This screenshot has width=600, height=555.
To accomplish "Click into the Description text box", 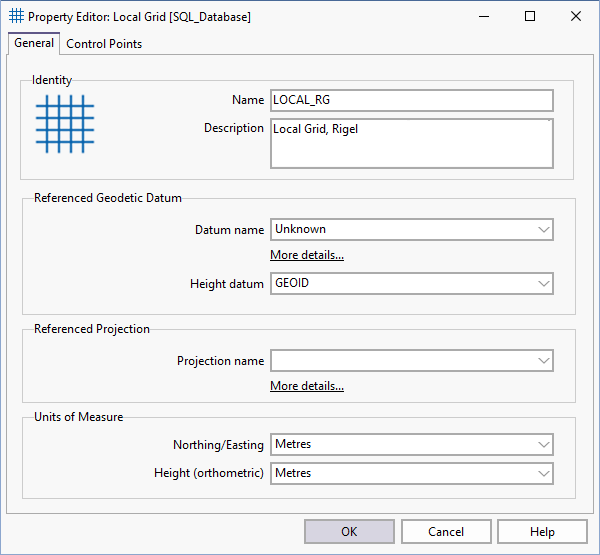I will (x=412, y=144).
